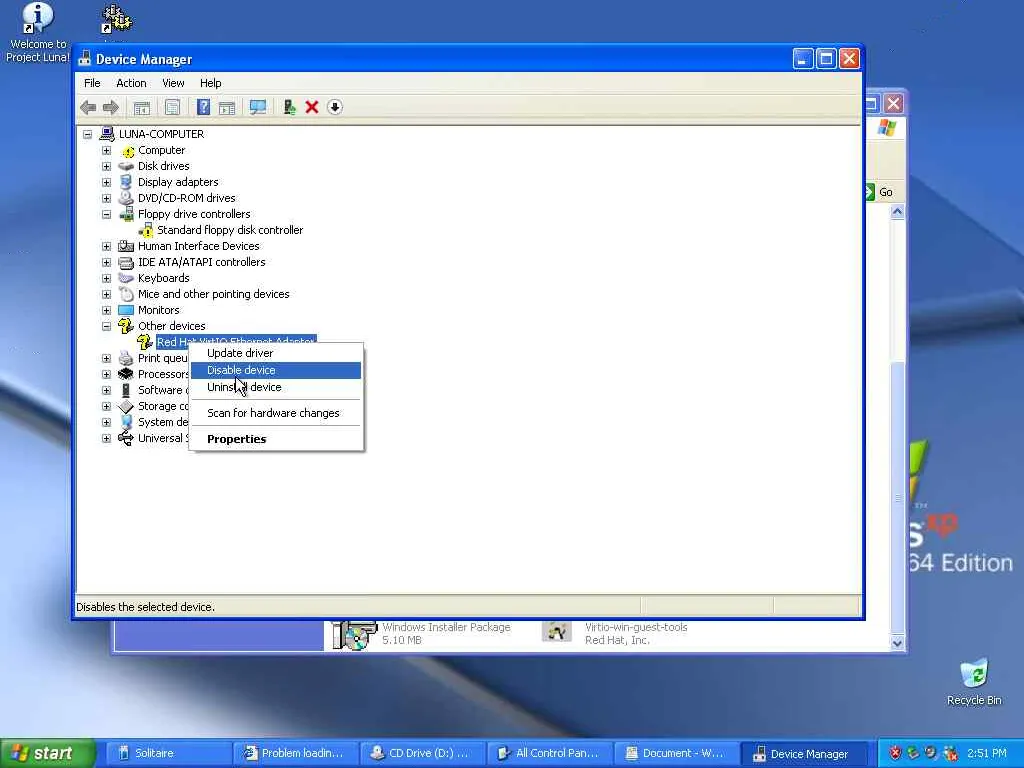Expand the Universal Serial Bus category

[x=106, y=438]
